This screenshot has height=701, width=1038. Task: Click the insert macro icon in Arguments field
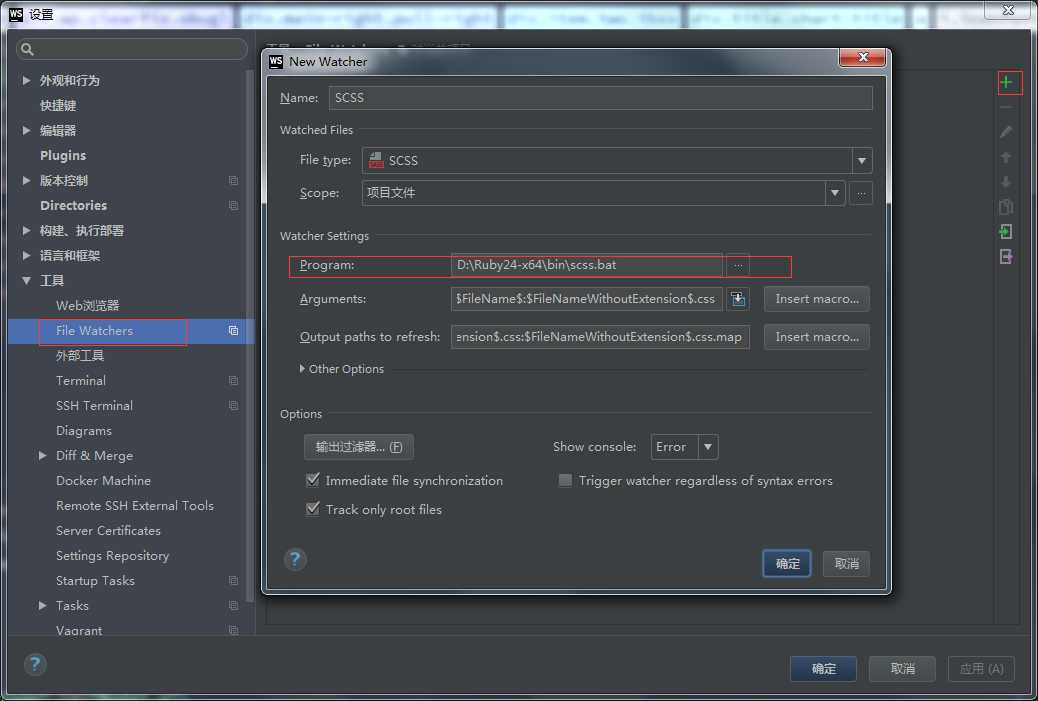[x=738, y=299]
